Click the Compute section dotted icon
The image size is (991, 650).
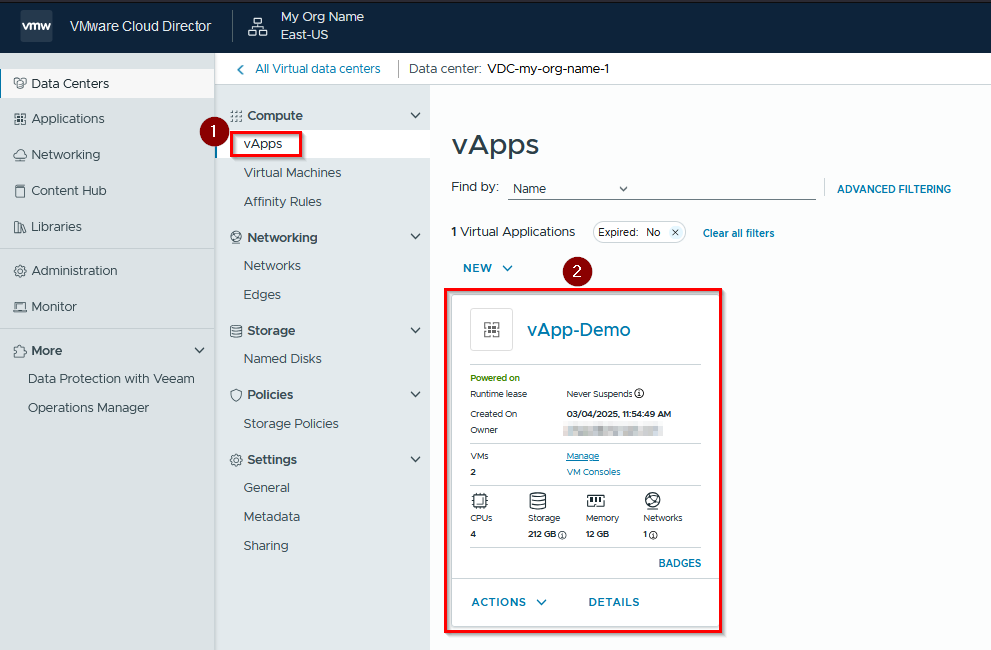tap(236, 116)
